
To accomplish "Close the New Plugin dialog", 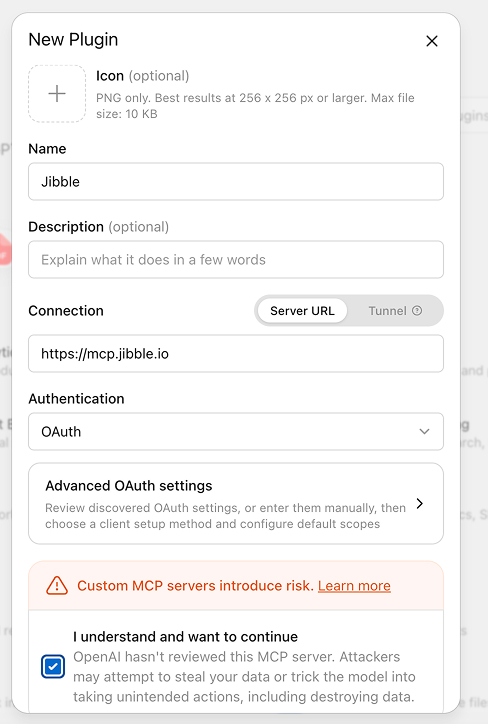I will click(x=432, y=41).
